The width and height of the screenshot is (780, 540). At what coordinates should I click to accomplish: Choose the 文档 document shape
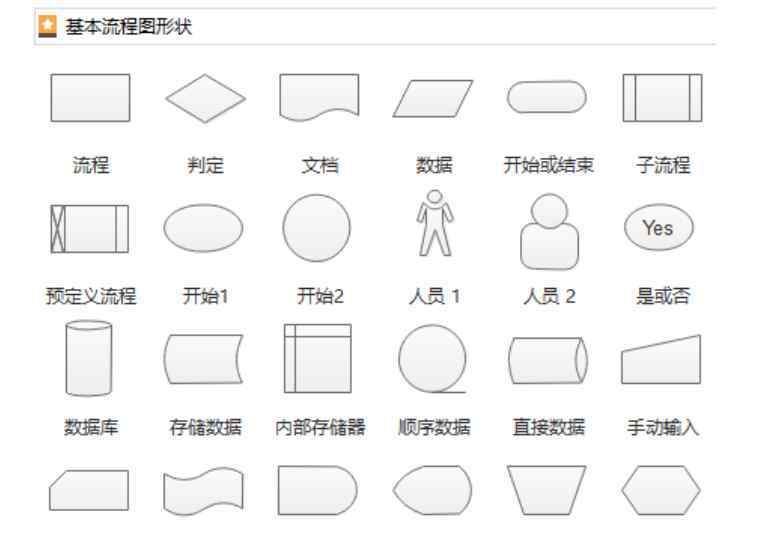(x=319, y=97)
